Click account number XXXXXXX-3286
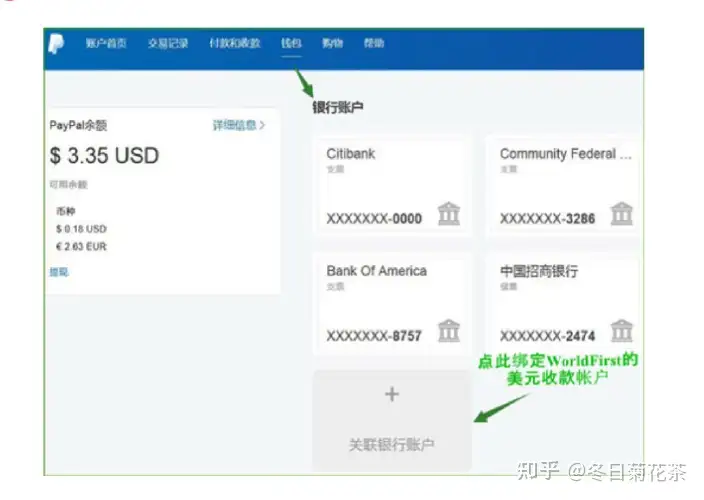 [x=548, y=219]
